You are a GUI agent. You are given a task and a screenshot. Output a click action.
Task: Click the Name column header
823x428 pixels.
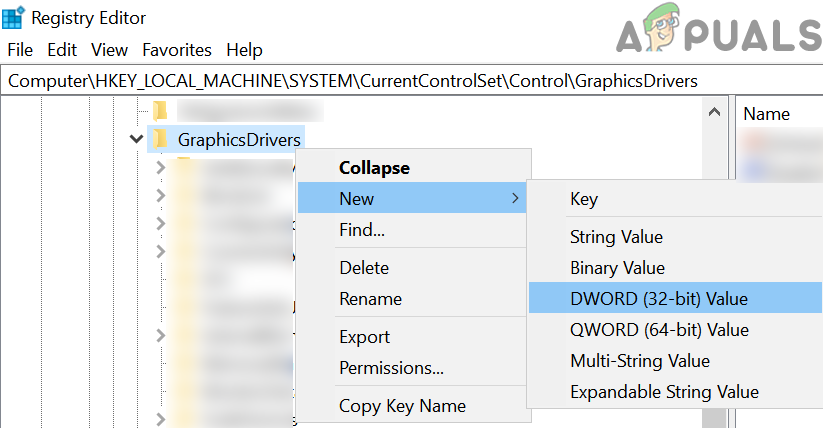coord(767,114)
